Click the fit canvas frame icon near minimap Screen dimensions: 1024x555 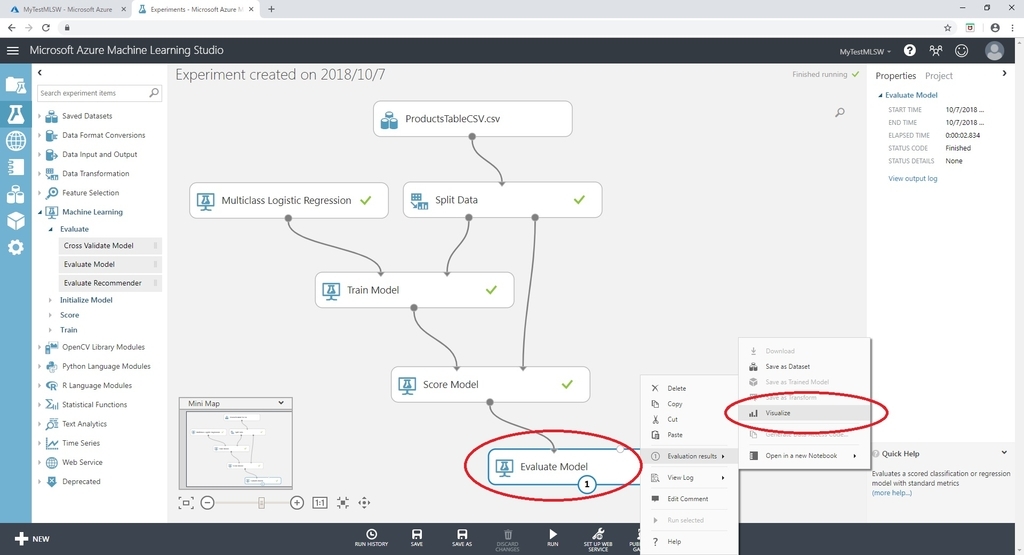[x=185, y=503]
